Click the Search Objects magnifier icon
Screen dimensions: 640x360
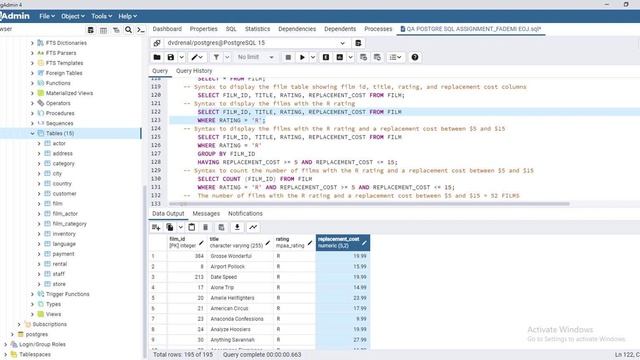[x=128, y=30]
